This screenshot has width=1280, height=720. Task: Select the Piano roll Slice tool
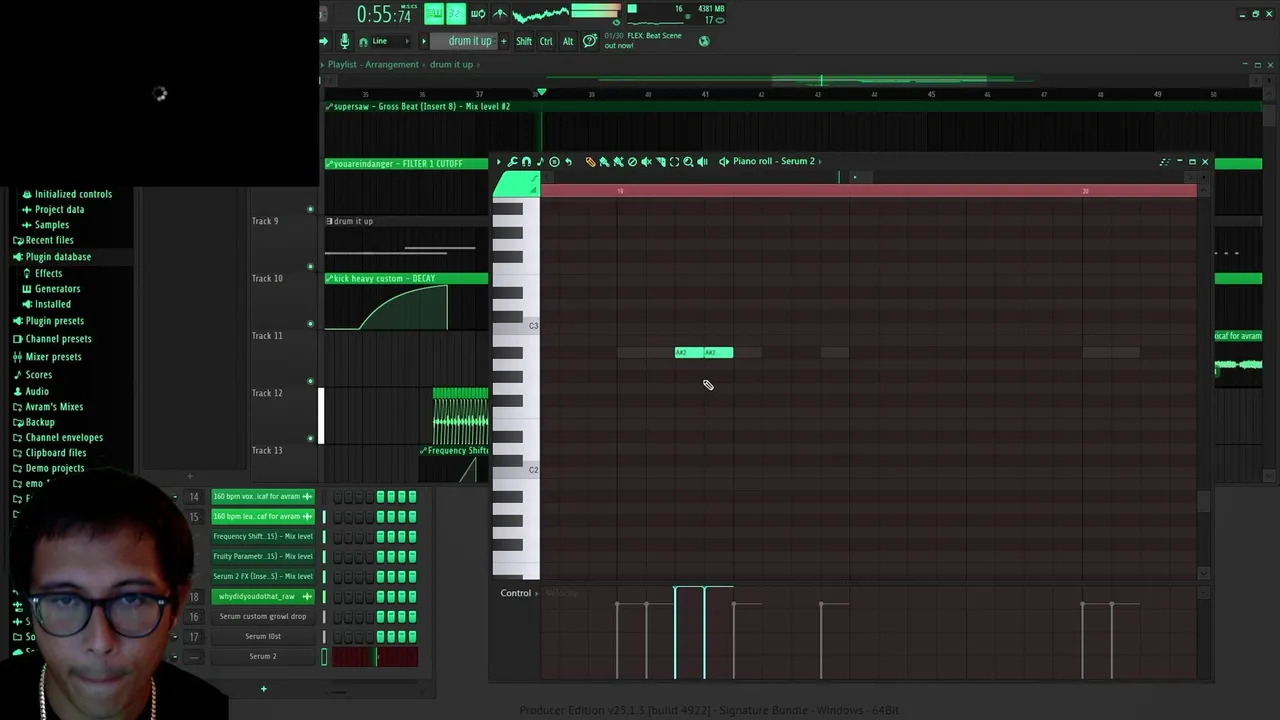click(x=660, y=161)
